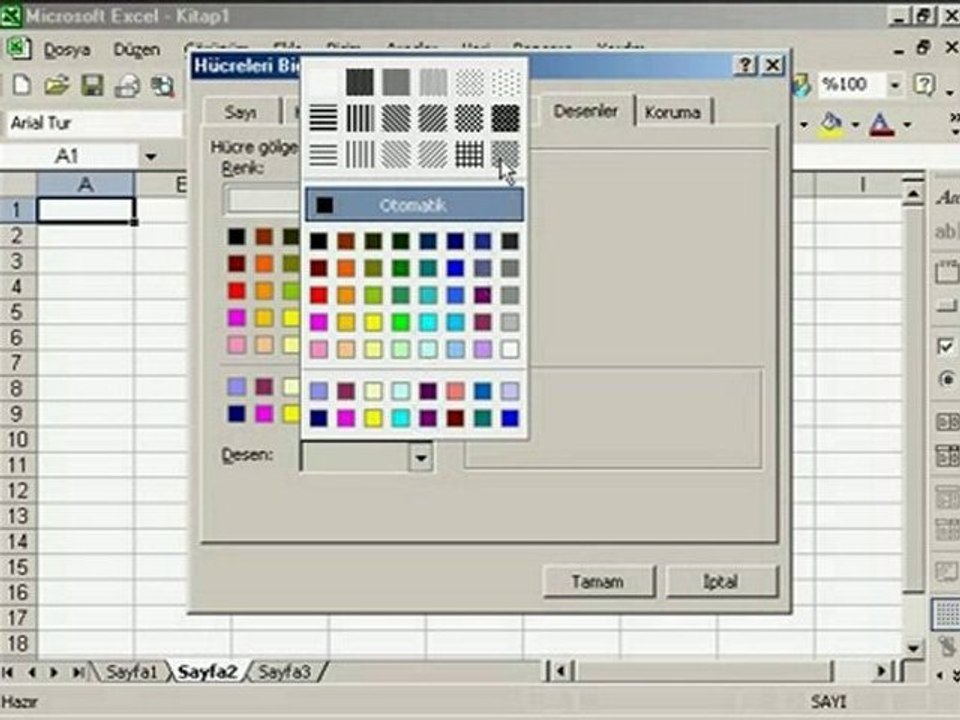Select the radio button on the right panel
960x720 pixels.
[947, 380]
